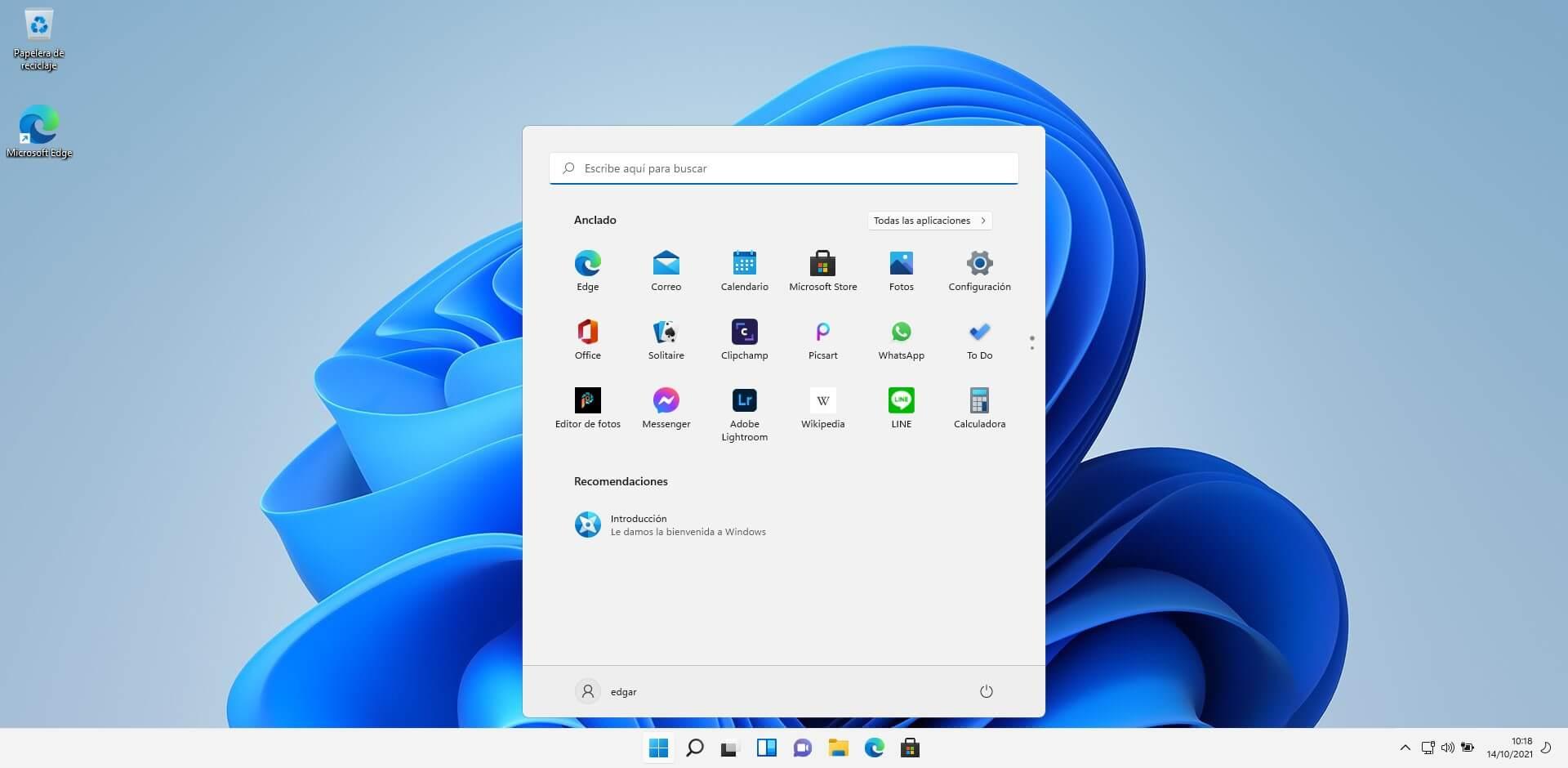Image resolution: width=1568 pixels, height=768 pixels.
Task: Go to next pinned apps page dot
Action: click(x=1031, y=349)
